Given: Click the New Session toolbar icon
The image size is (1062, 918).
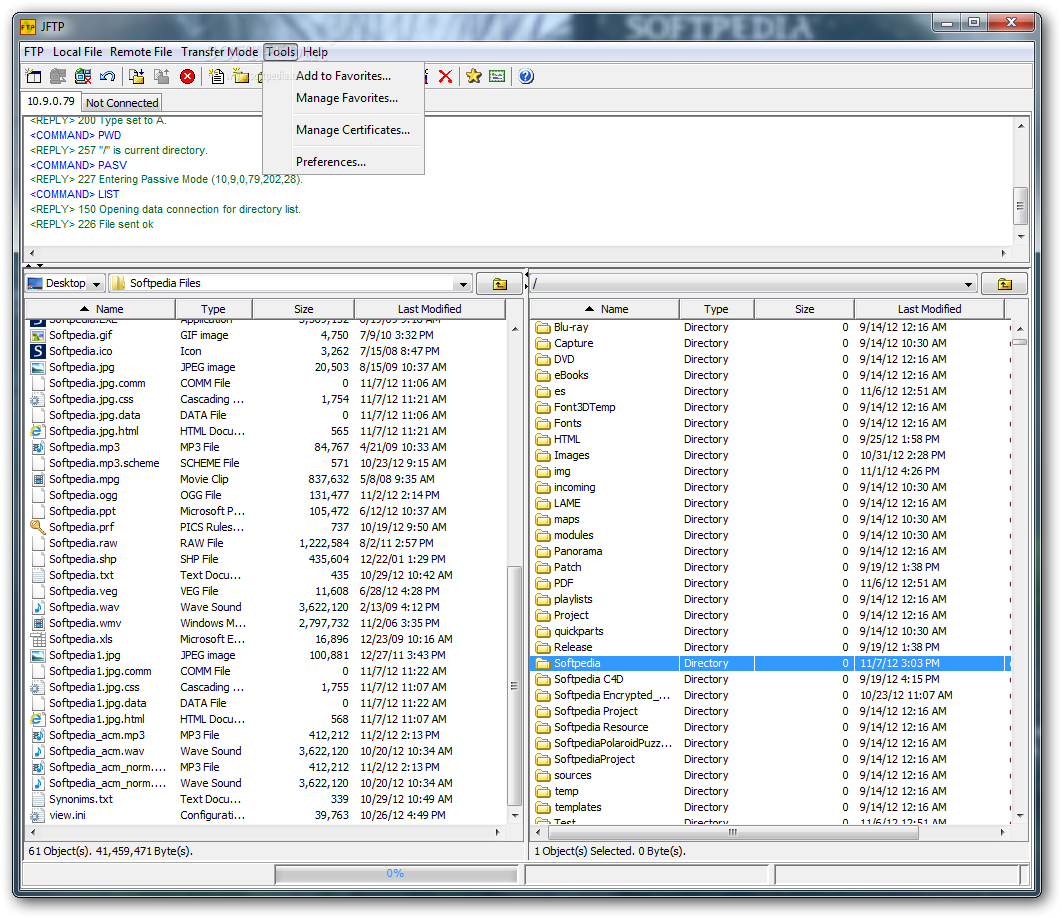Looking at the screenshot, I should (x=33, y=76).
